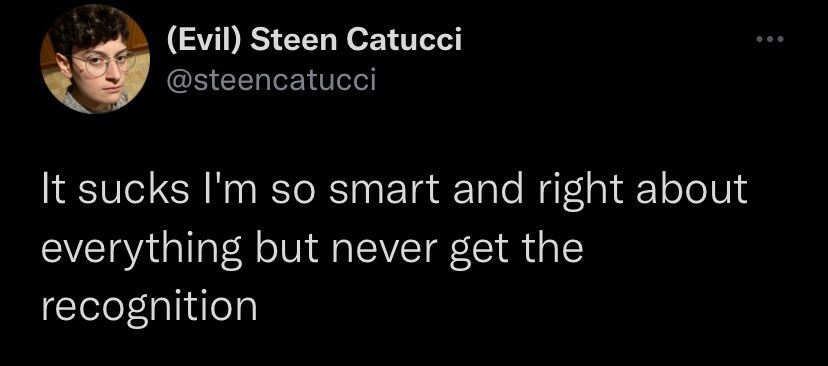Open the three-dot more options menu
This screenshot has height=366, width=828.
[770, 40]
